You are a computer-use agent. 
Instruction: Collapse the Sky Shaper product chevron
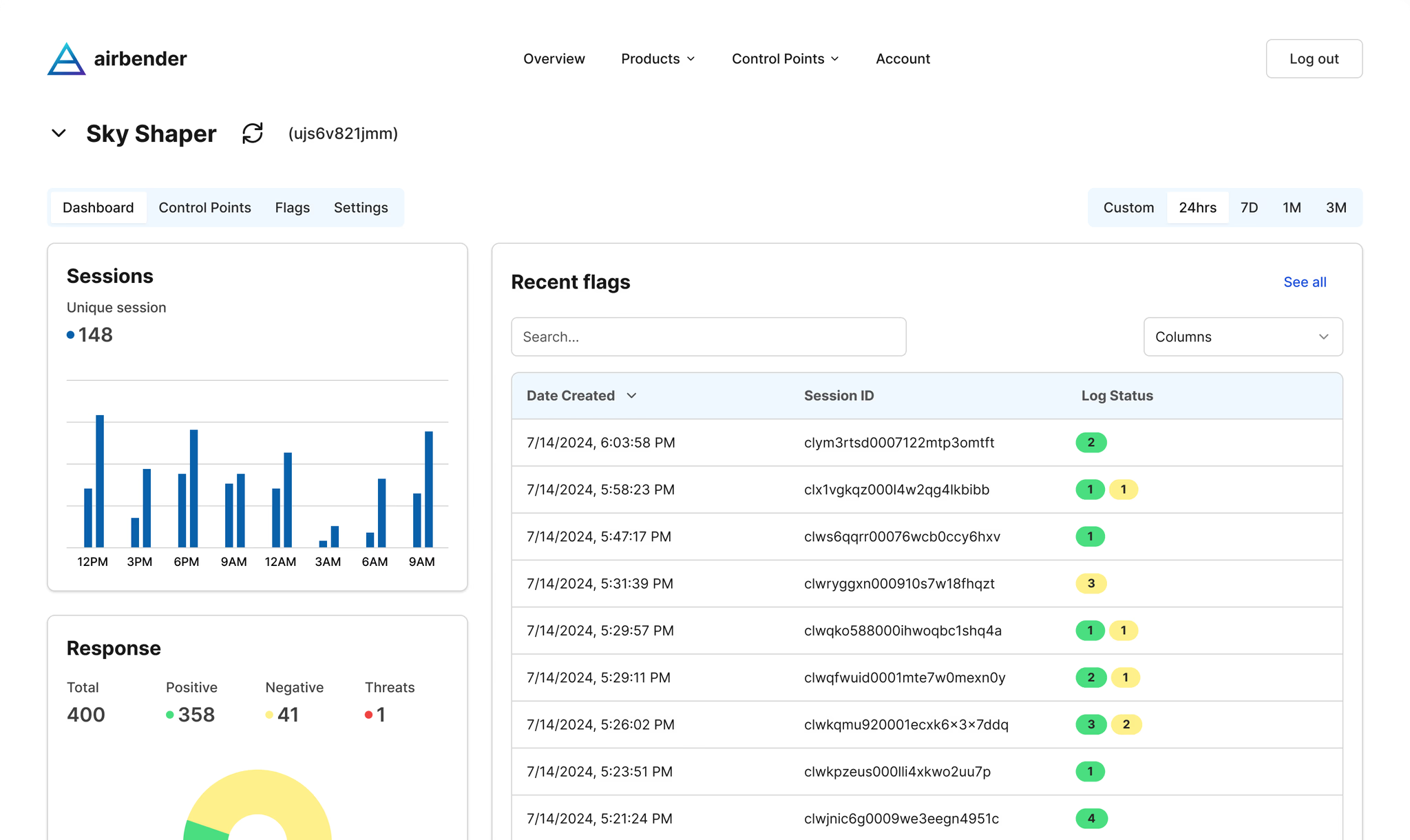[59, 133]
